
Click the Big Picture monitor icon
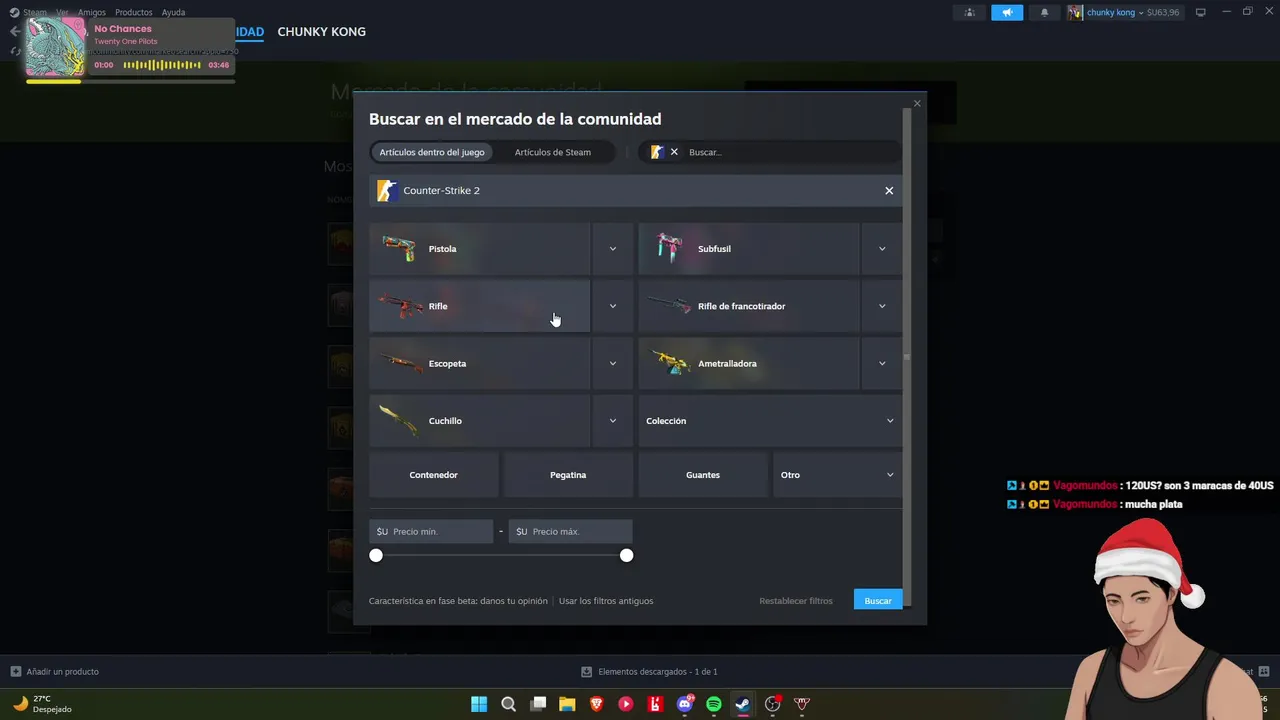coord(1201,12)
